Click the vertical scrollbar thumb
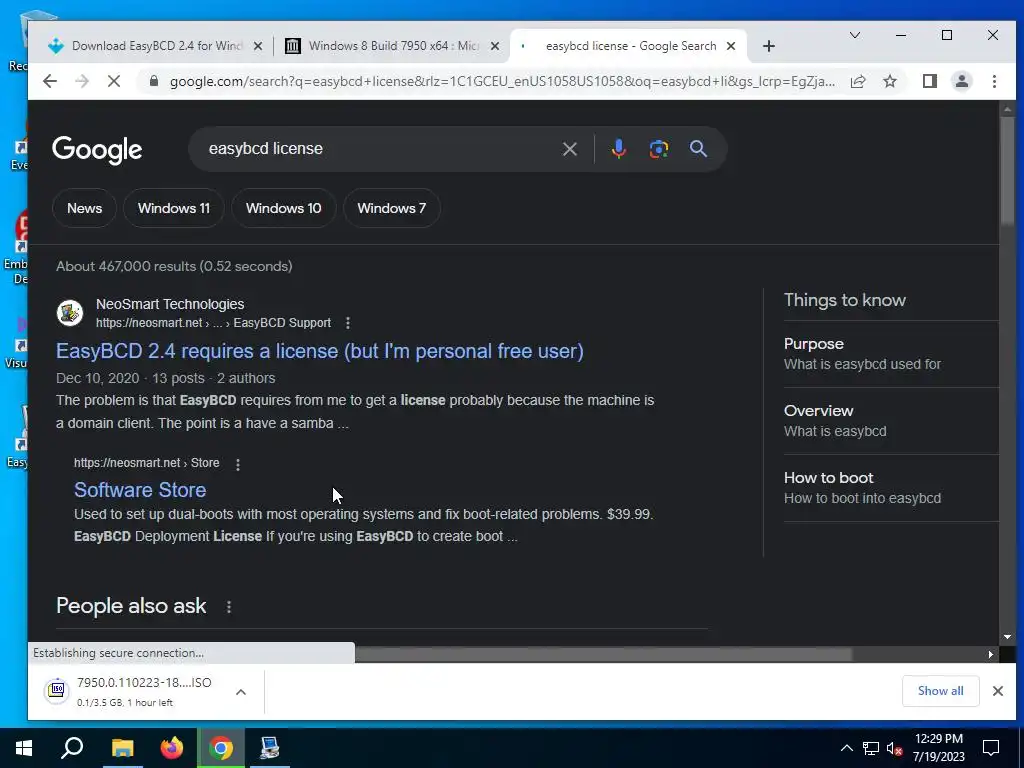 (x=1007, y=172)
